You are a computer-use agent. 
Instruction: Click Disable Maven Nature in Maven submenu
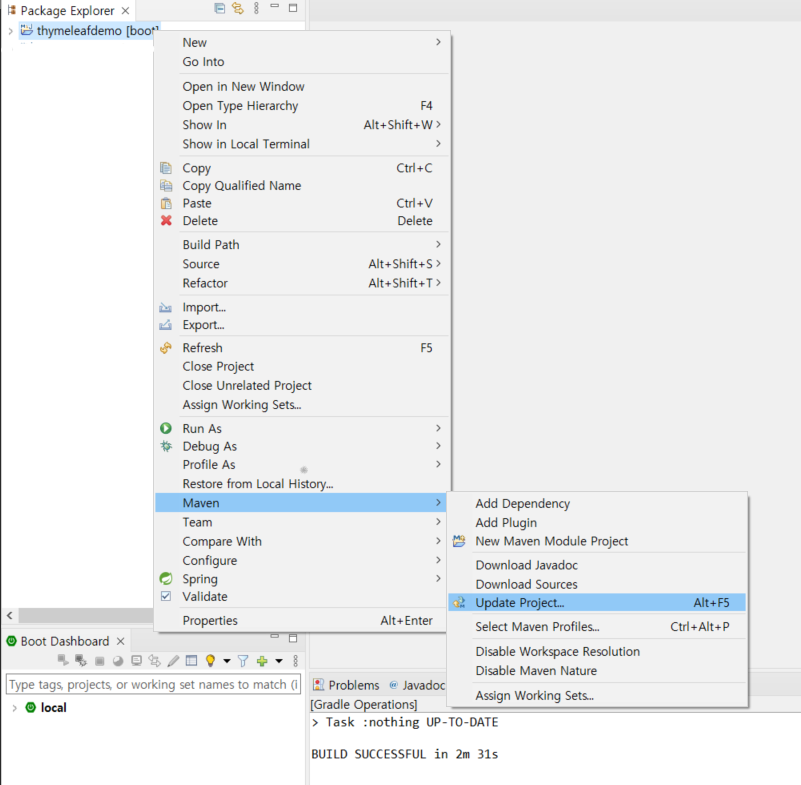[597, 671]
